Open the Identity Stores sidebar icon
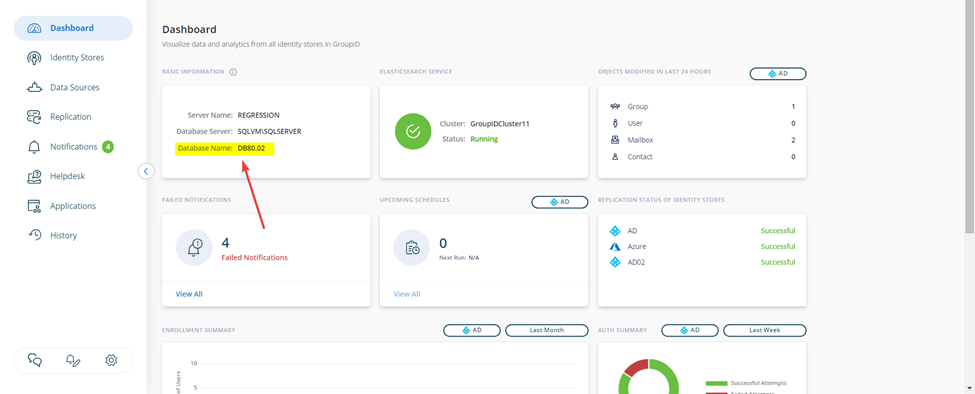 coord(34,58)
